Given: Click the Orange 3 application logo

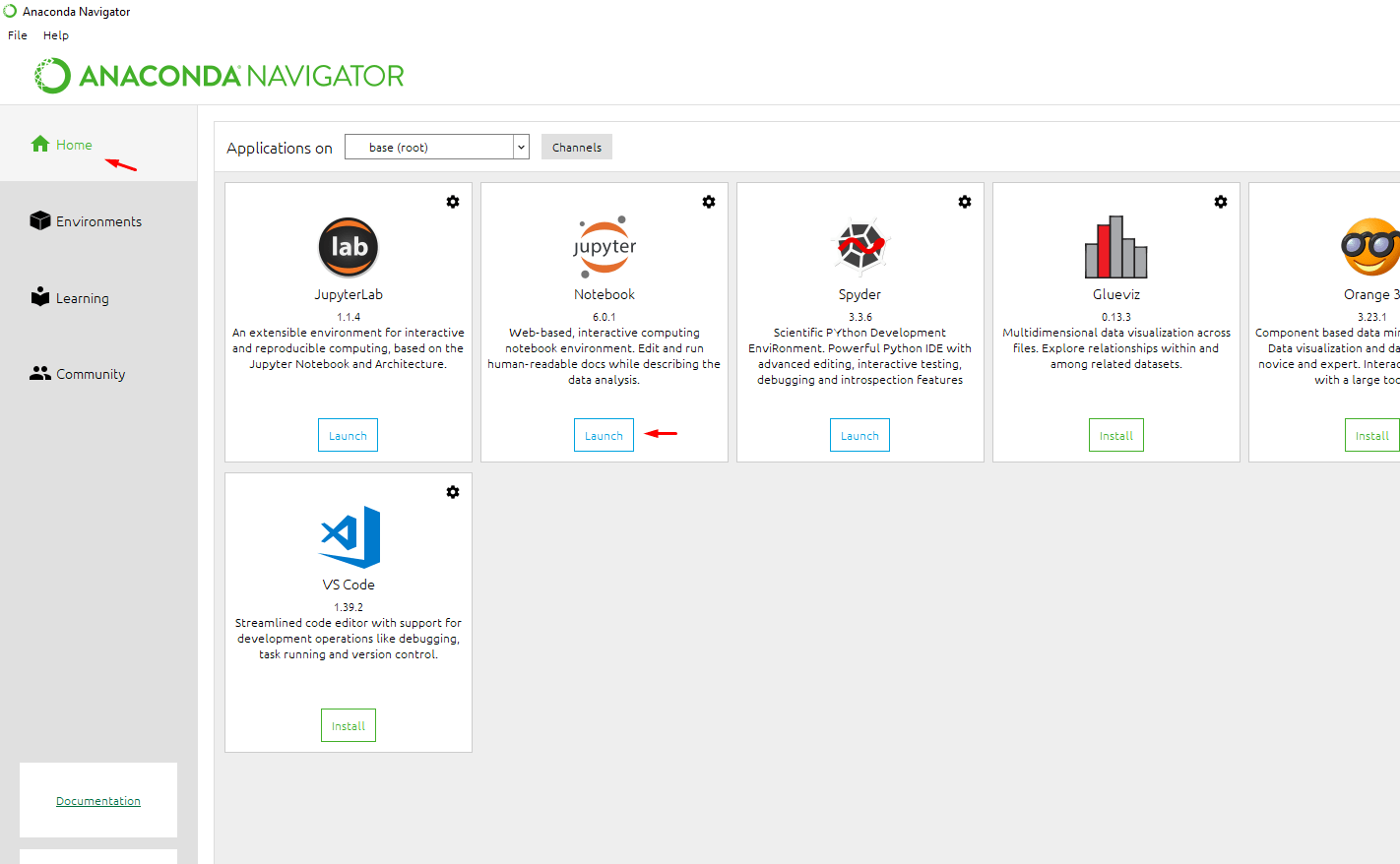Looking at the screenshot, I should 1370,247.
